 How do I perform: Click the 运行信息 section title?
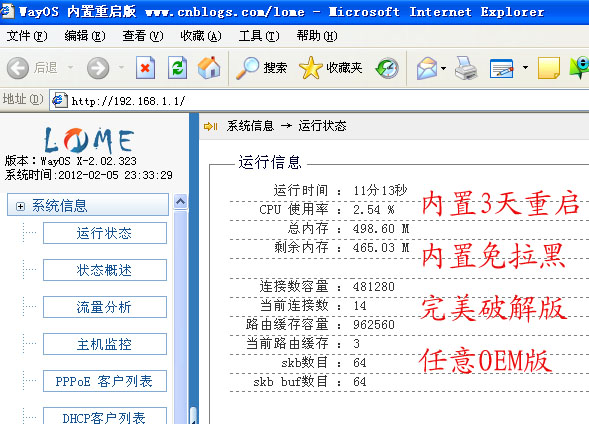coord(270,163)
